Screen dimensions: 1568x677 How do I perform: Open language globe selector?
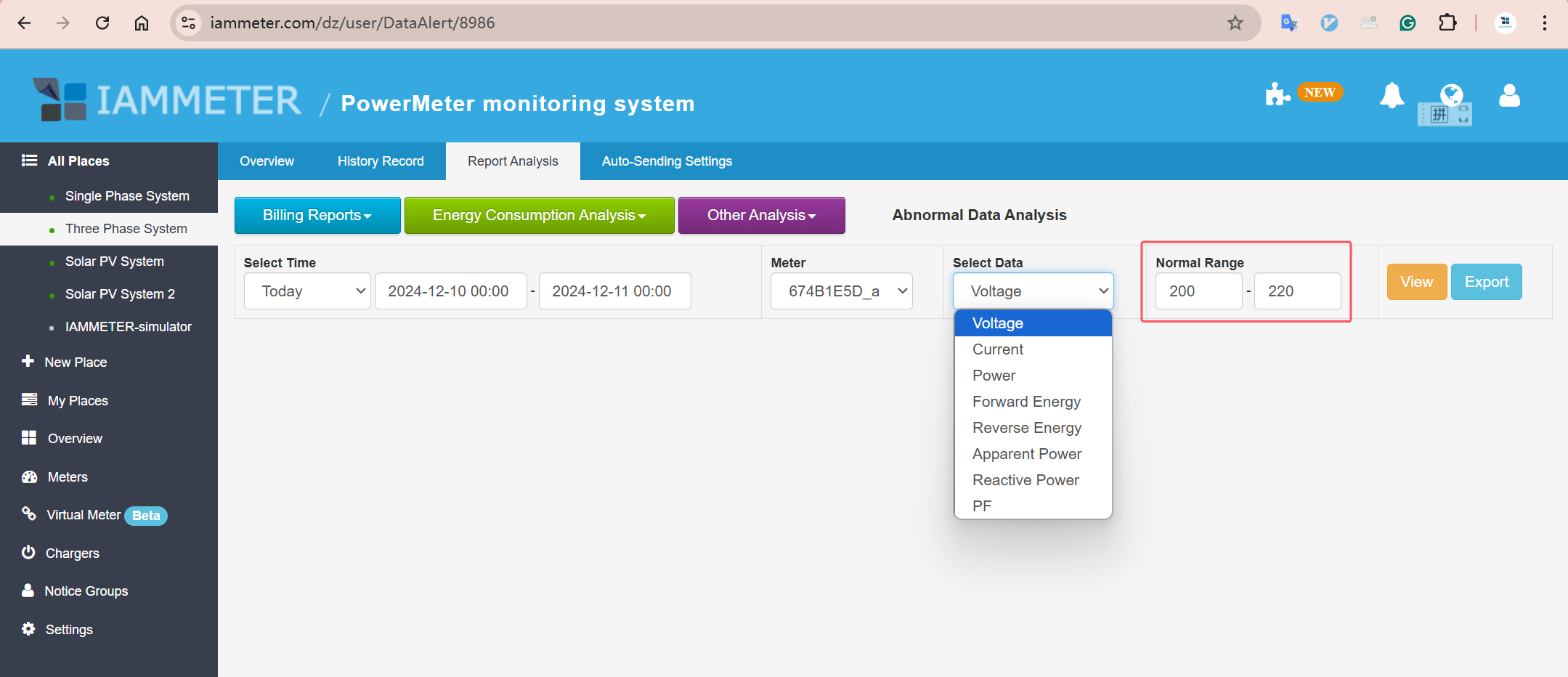click(x=1452, y=94)
